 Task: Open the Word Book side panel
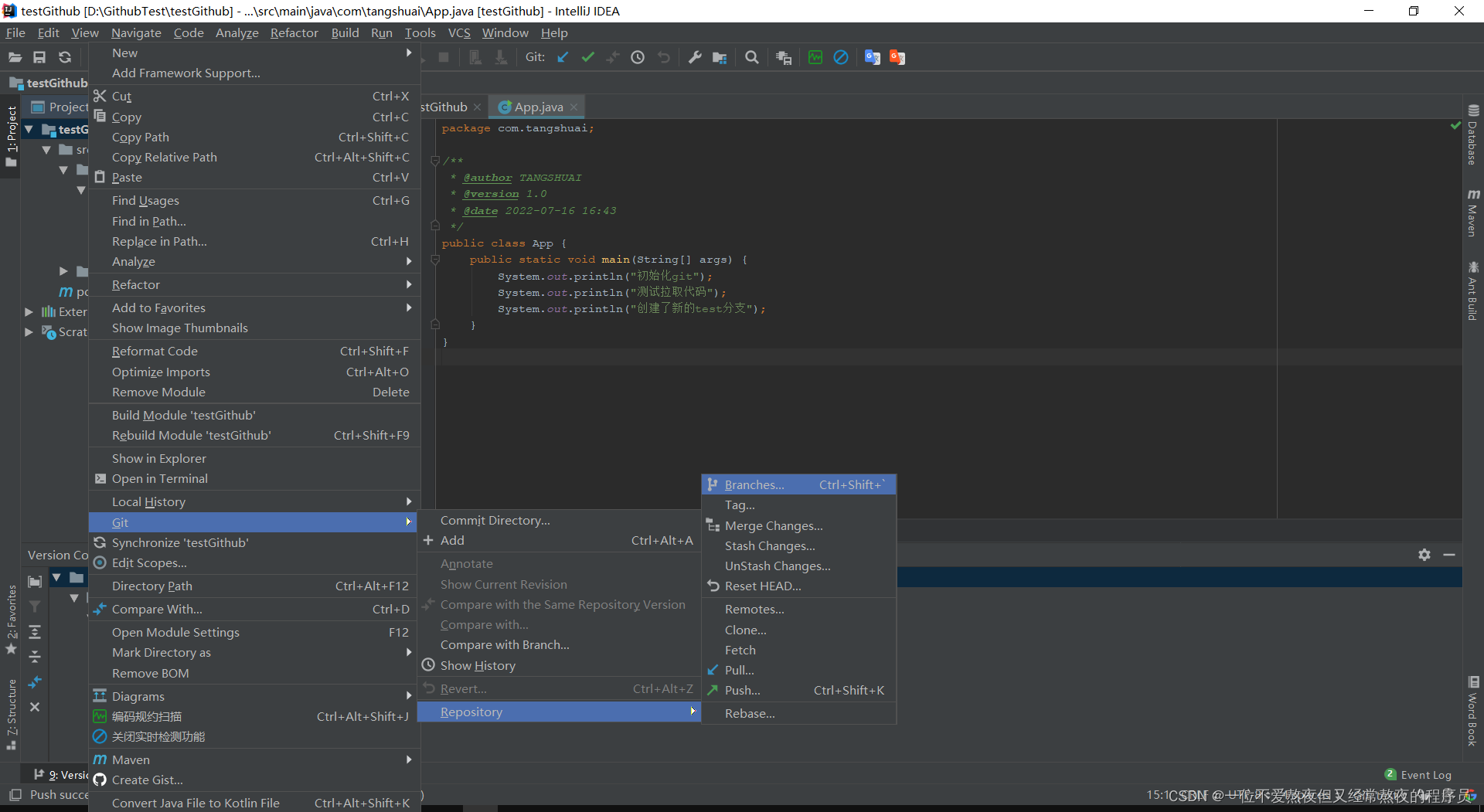point(1473,711)
